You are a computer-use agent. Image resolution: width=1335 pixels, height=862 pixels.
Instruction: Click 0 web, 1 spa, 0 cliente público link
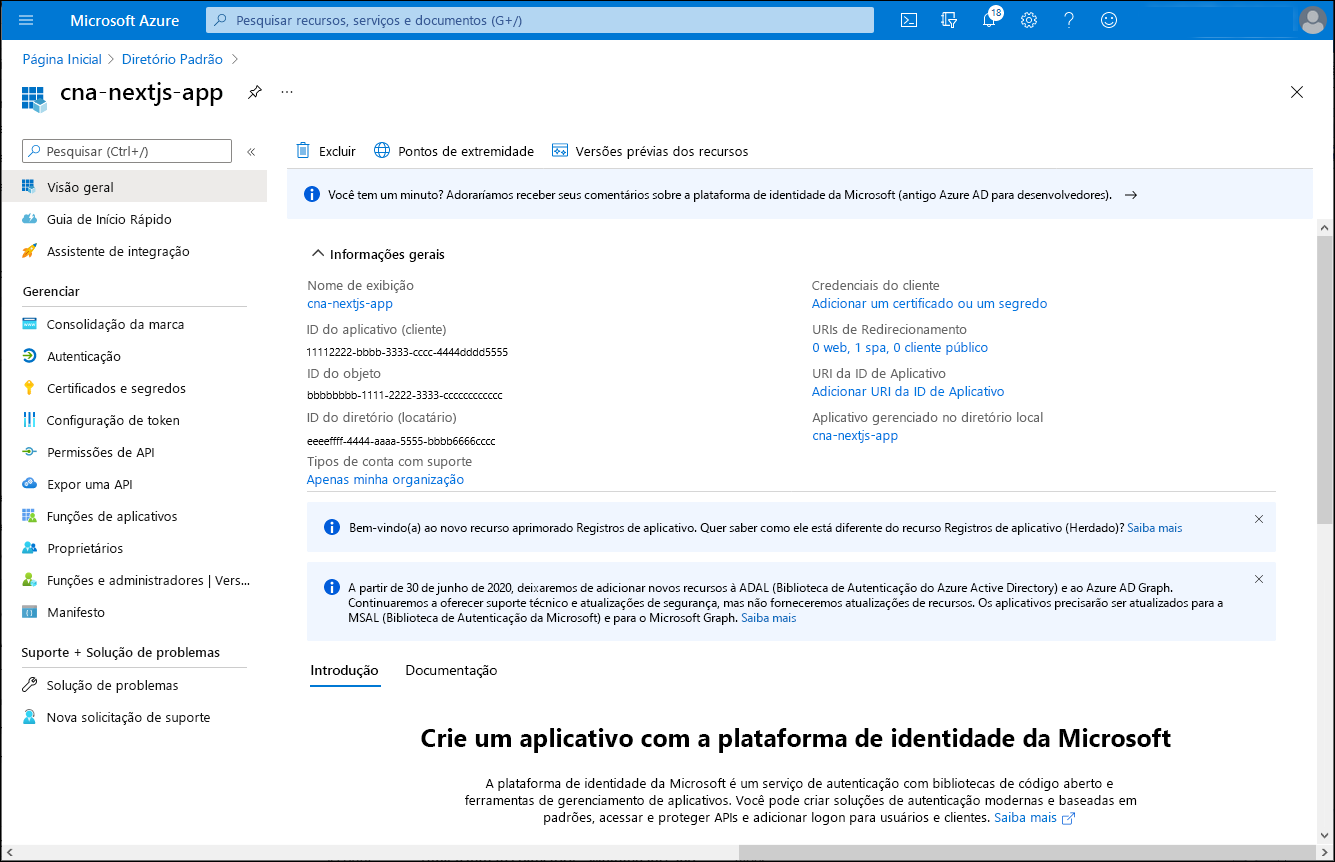[900, 347]
